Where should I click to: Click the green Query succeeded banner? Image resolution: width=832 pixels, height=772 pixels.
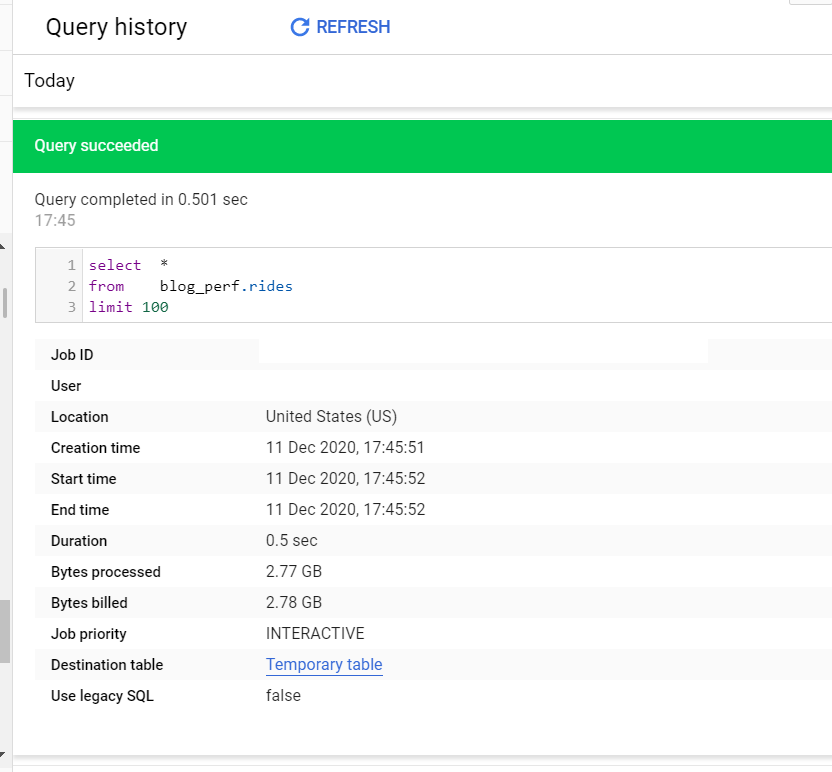tap(422, 146)
